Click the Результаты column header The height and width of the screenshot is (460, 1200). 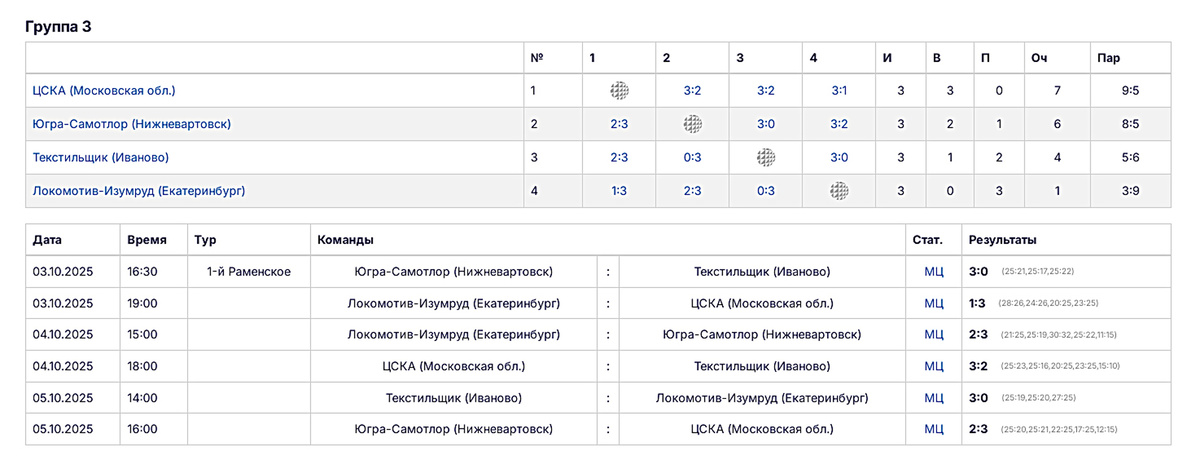coord(1002,240)
